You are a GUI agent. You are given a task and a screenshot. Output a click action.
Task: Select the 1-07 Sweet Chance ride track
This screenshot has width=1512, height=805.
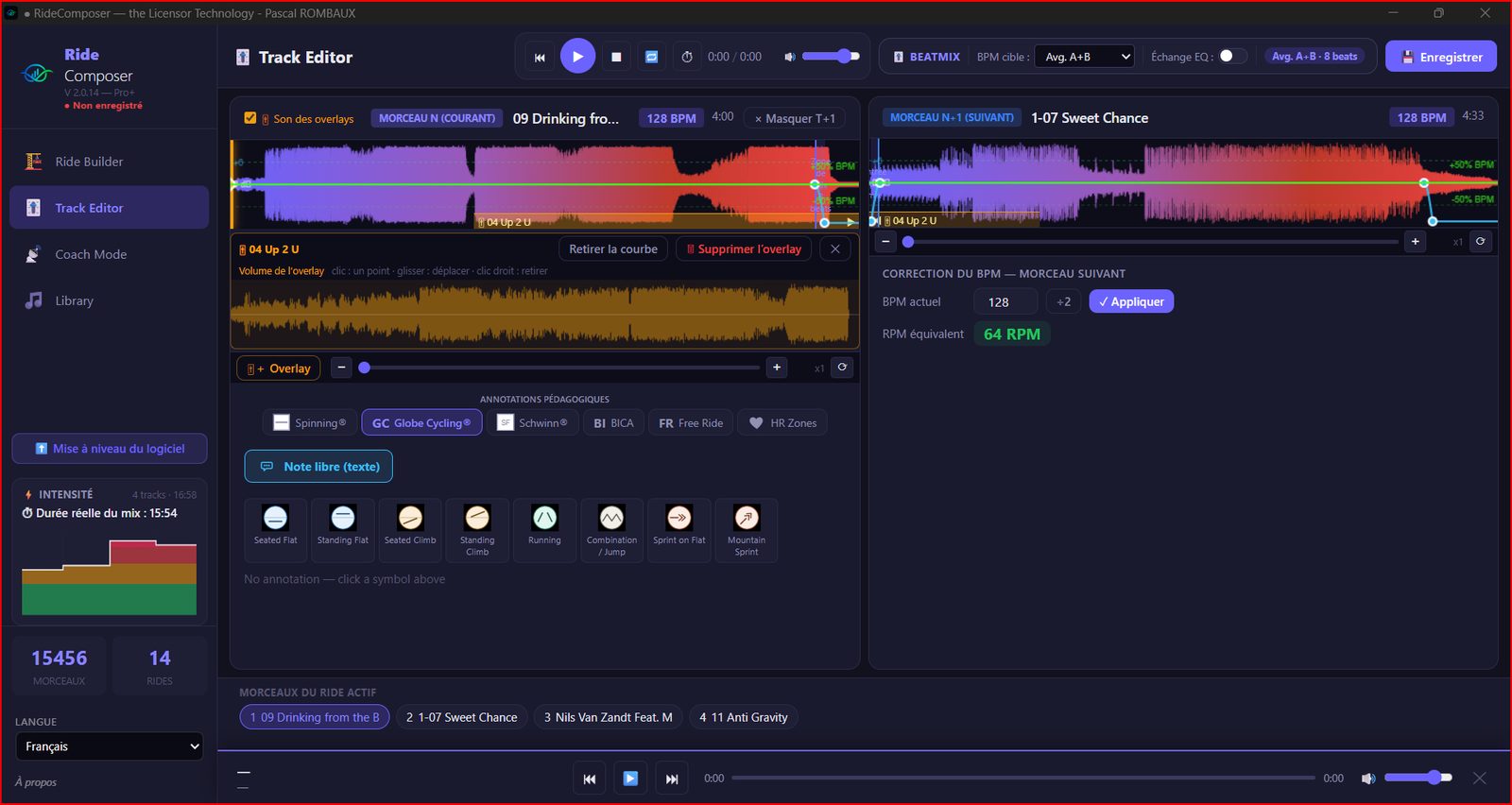coord(461,717)
